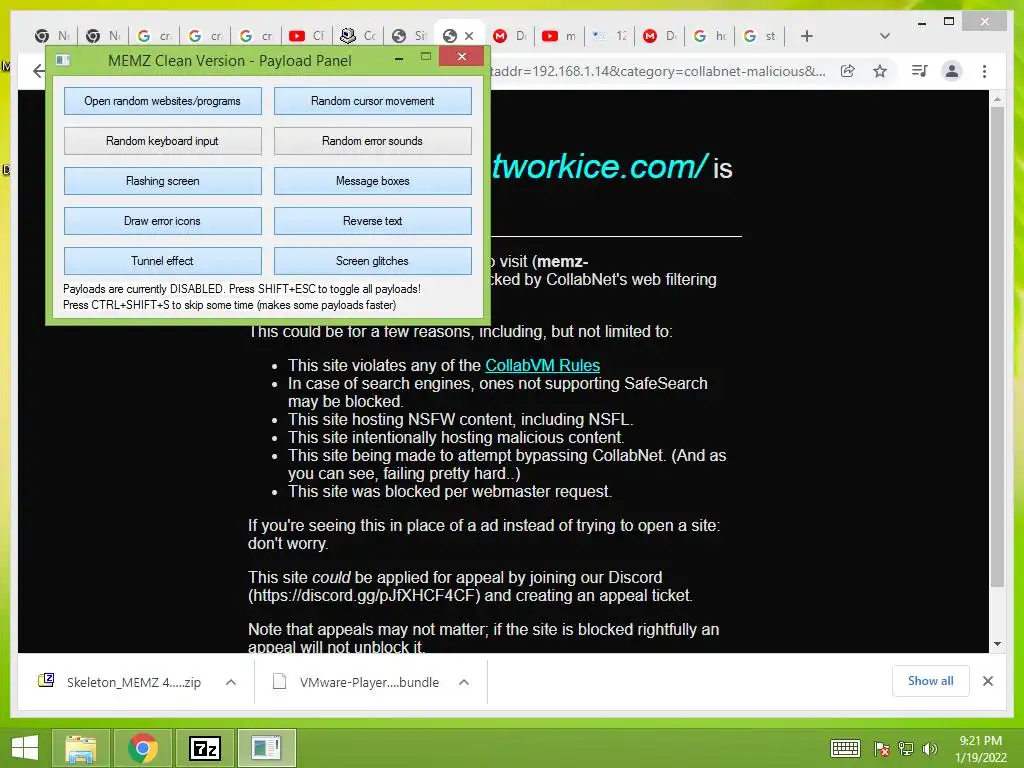Click MEMZ Payload Panel window title icon
Viewport: 1024px width, 768px height.
63,60
